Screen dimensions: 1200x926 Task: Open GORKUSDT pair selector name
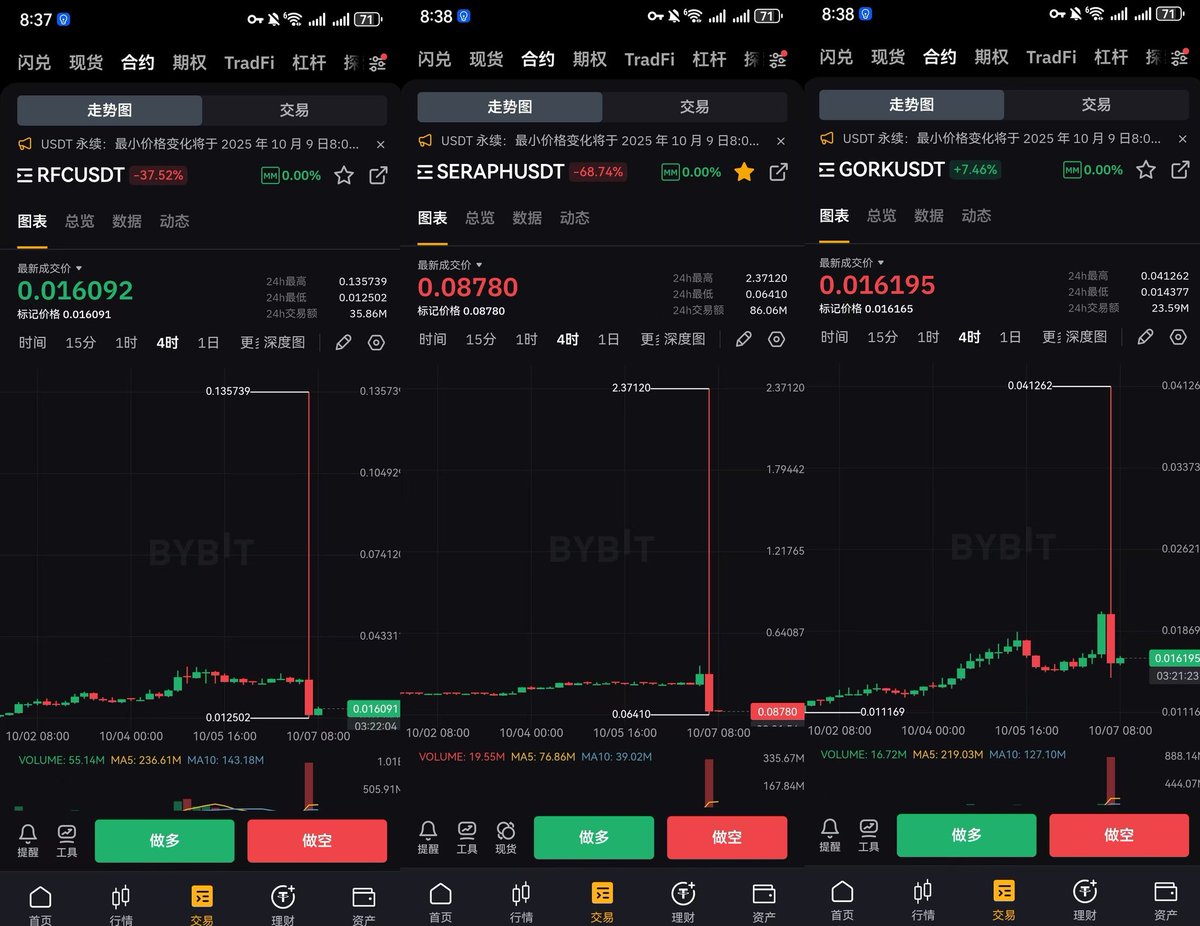tap(892, 170)
